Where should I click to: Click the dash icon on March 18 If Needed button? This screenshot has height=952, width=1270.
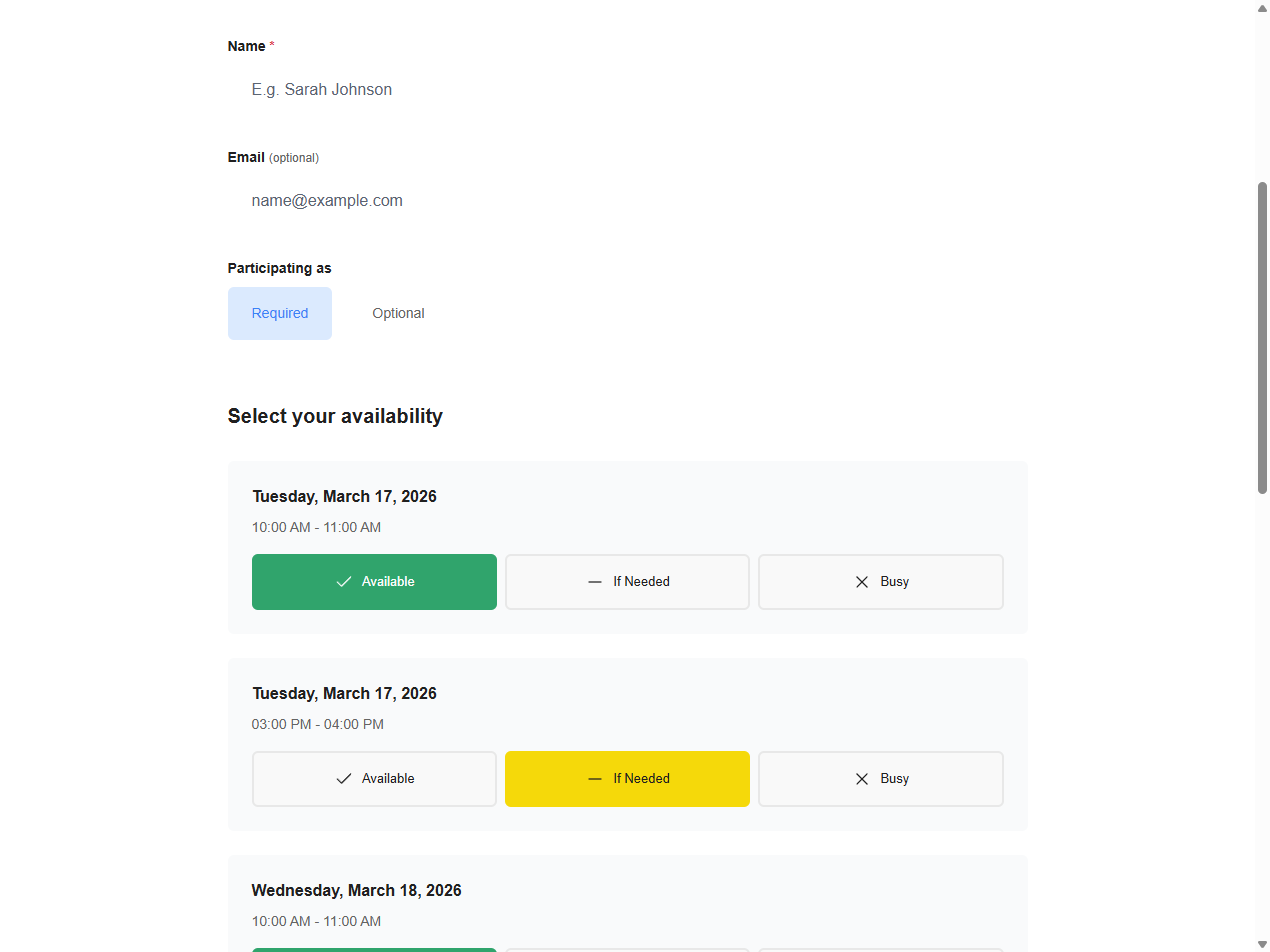click(x=594, y=950)
